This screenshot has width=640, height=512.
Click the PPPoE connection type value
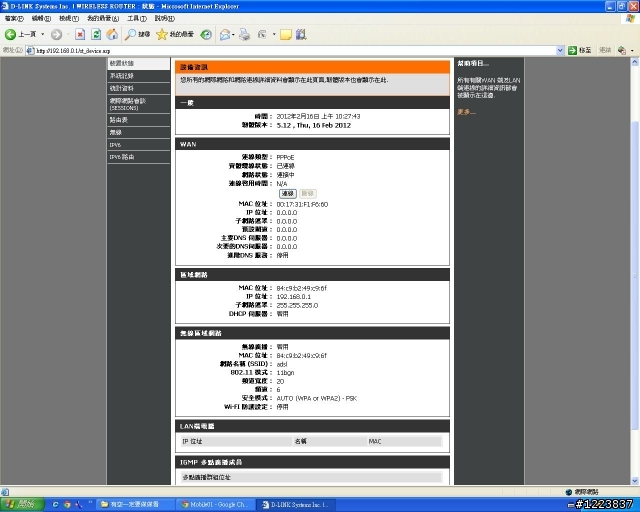click(x=285, y=157)
